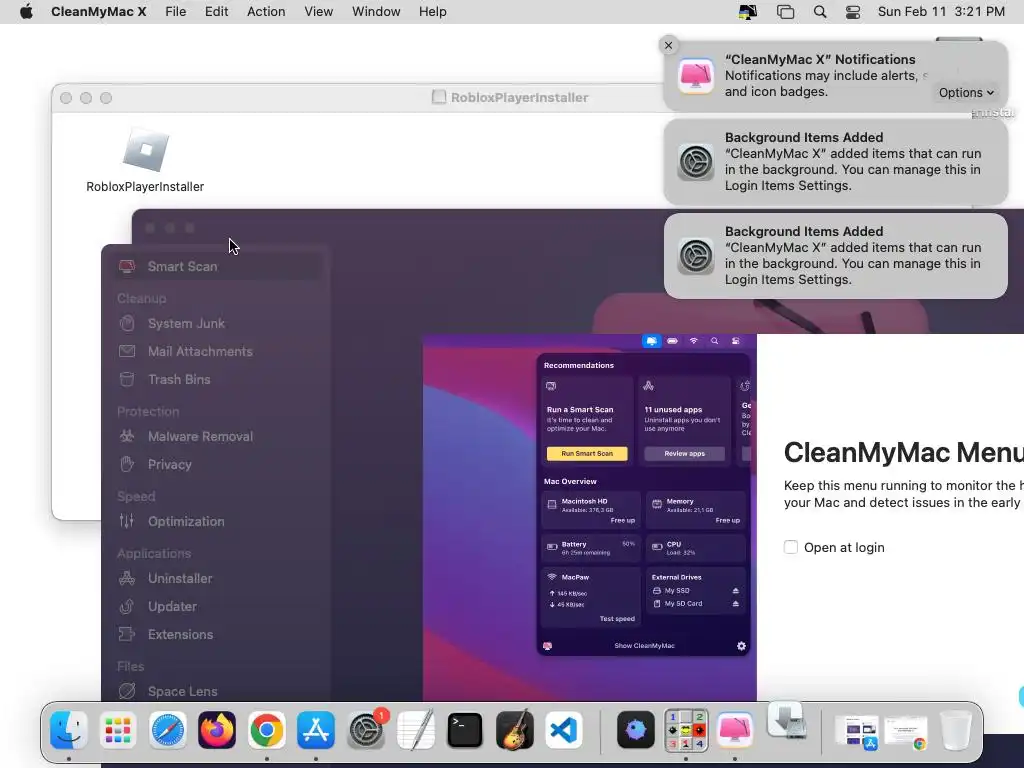
Task: Click the date and time in menu bar
Action: point(941,12)
